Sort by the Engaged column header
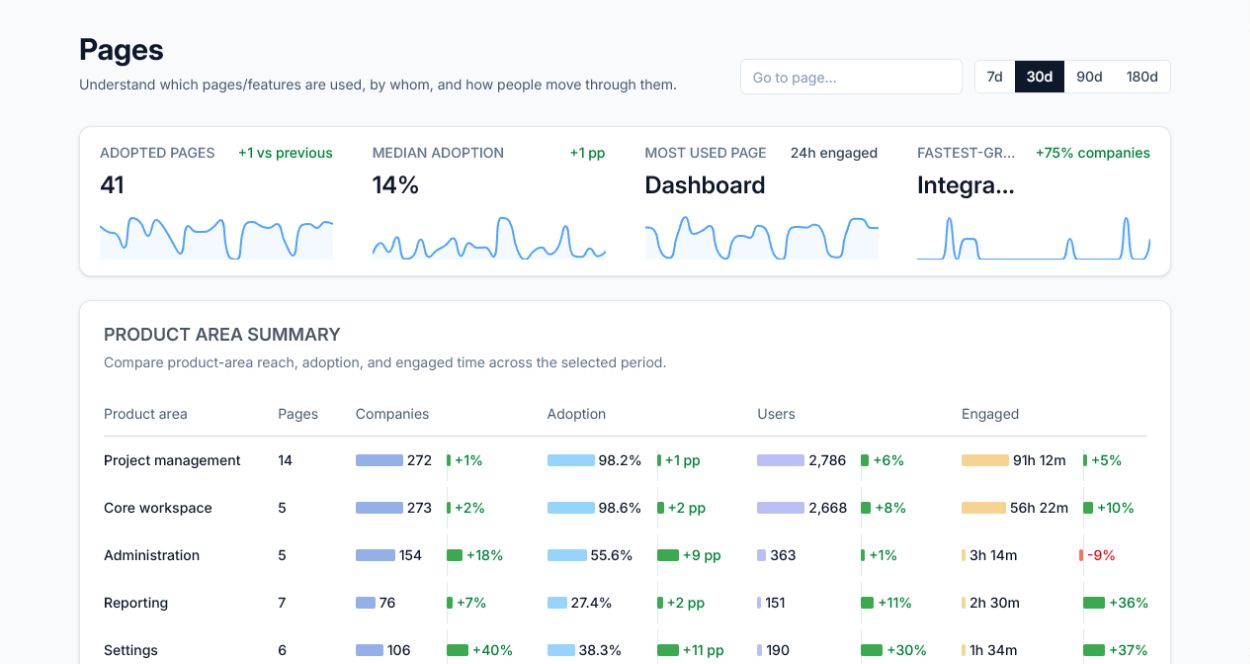This screenshot has height=664, width=1250. (x=990, y=414)
